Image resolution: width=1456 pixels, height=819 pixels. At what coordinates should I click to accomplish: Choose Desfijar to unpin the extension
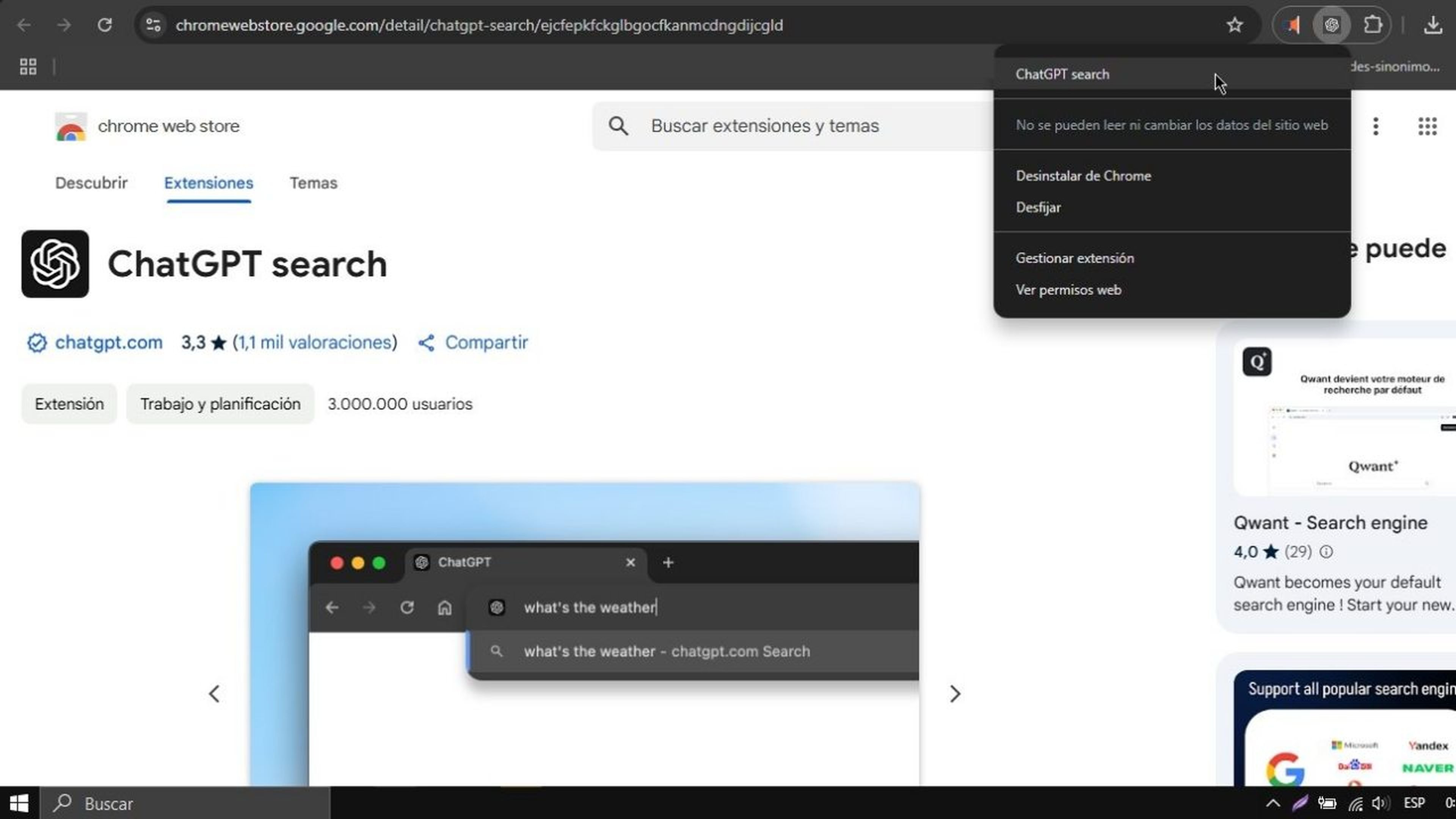(1172, 207)
